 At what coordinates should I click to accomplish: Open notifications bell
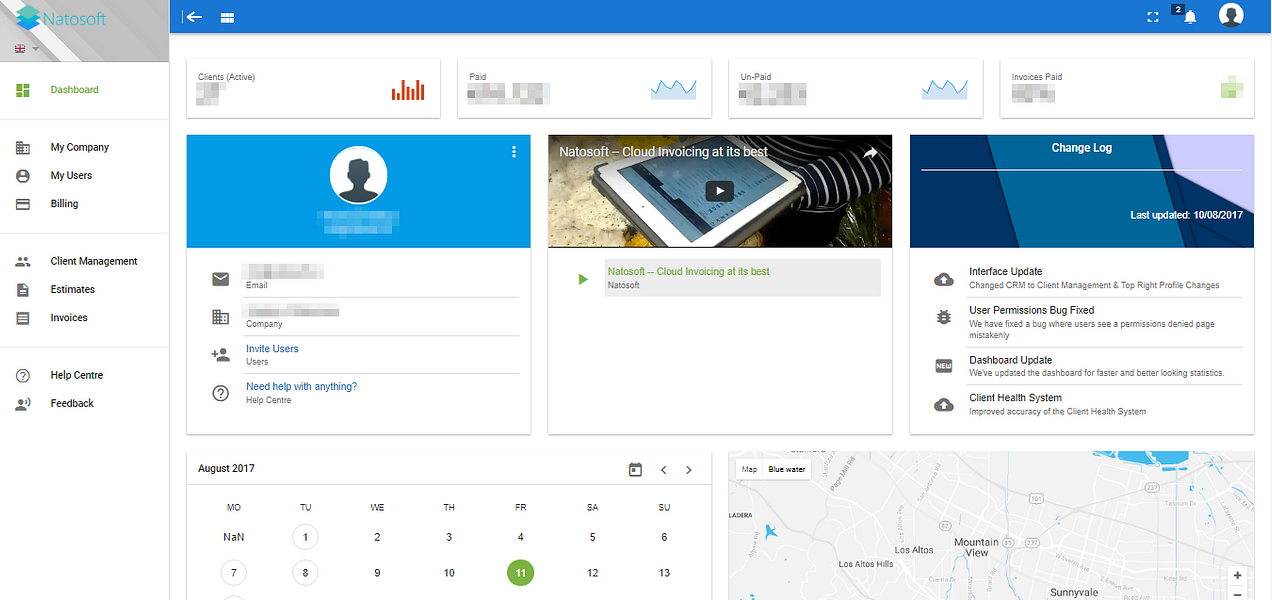click(x=1189, y=17)
